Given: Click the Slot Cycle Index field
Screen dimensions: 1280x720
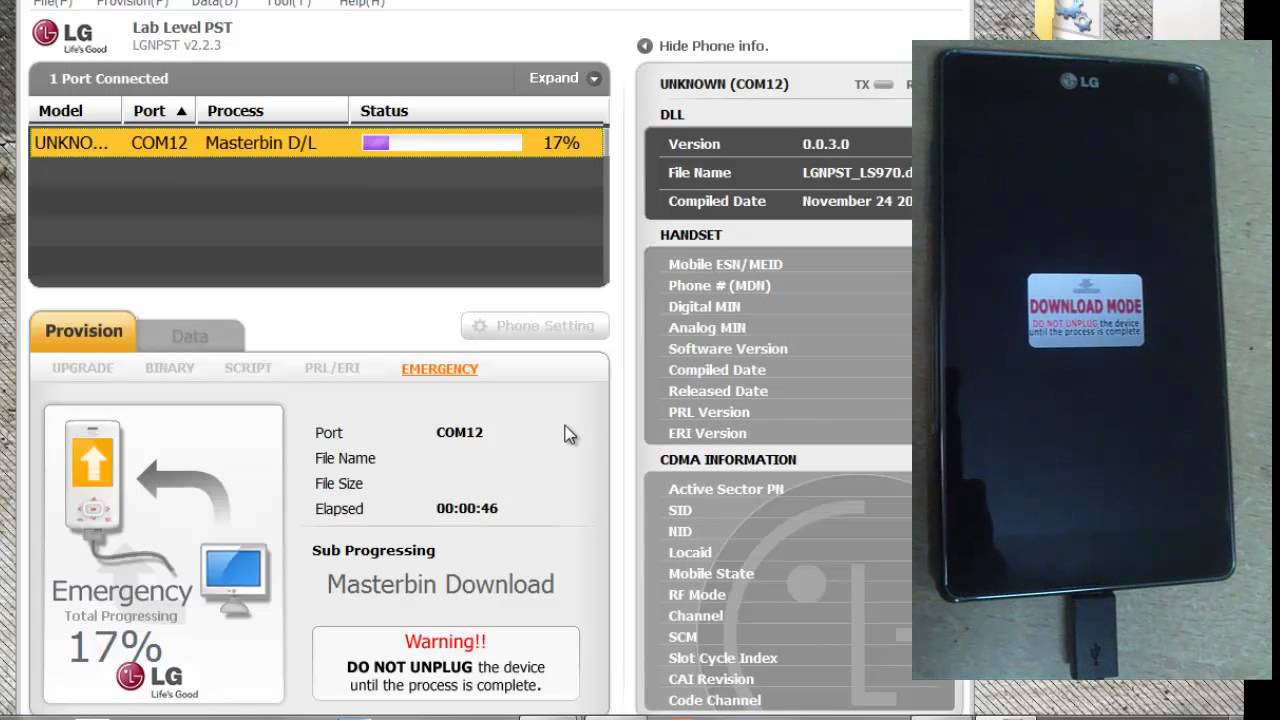Looking at the screenshot, I should point(723,658).
